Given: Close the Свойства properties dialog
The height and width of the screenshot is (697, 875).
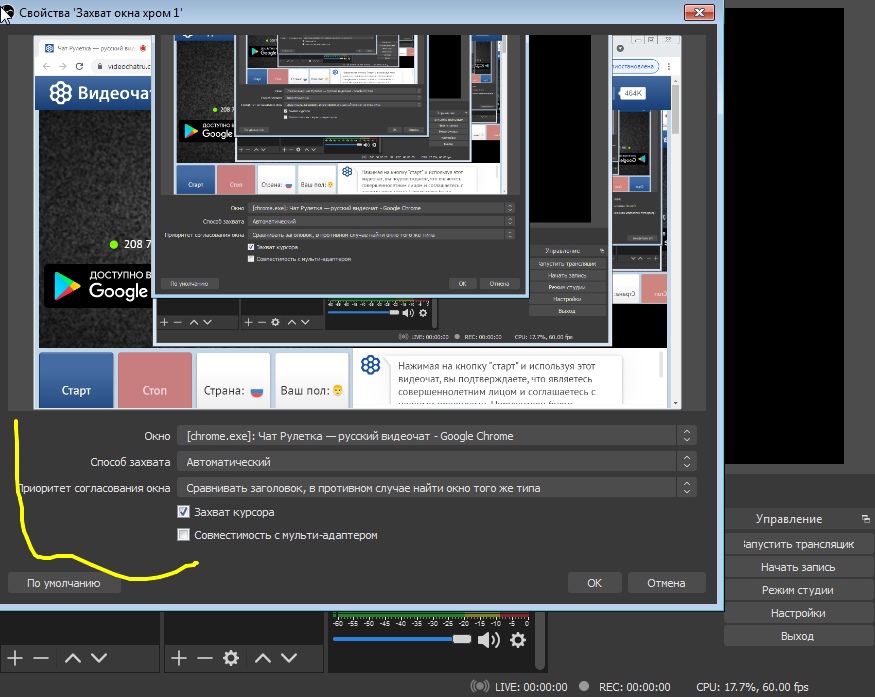Looking at the screenshot, I should pyautogui.click(x=699, y=12).
